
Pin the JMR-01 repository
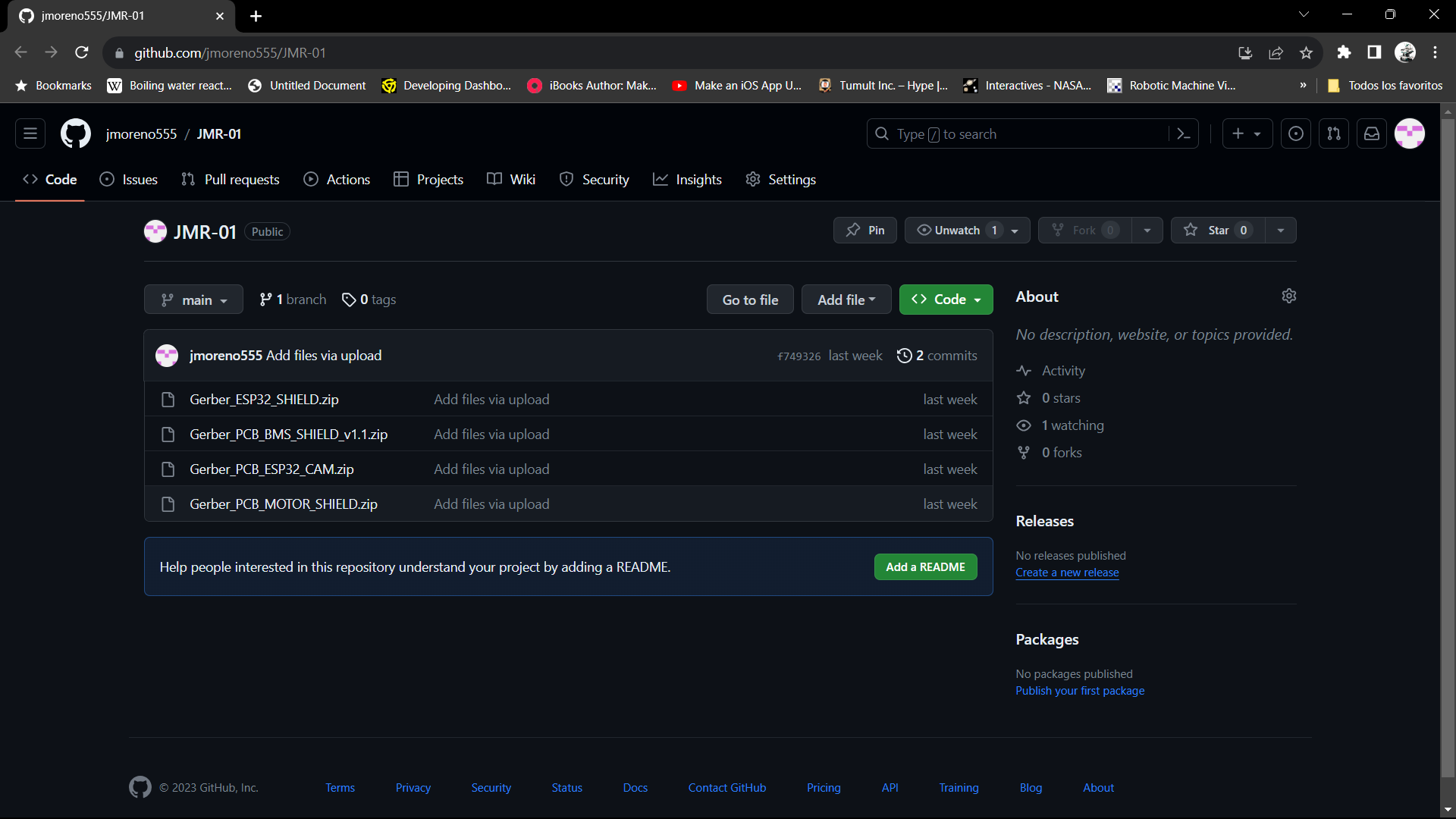tap(865, 231)
